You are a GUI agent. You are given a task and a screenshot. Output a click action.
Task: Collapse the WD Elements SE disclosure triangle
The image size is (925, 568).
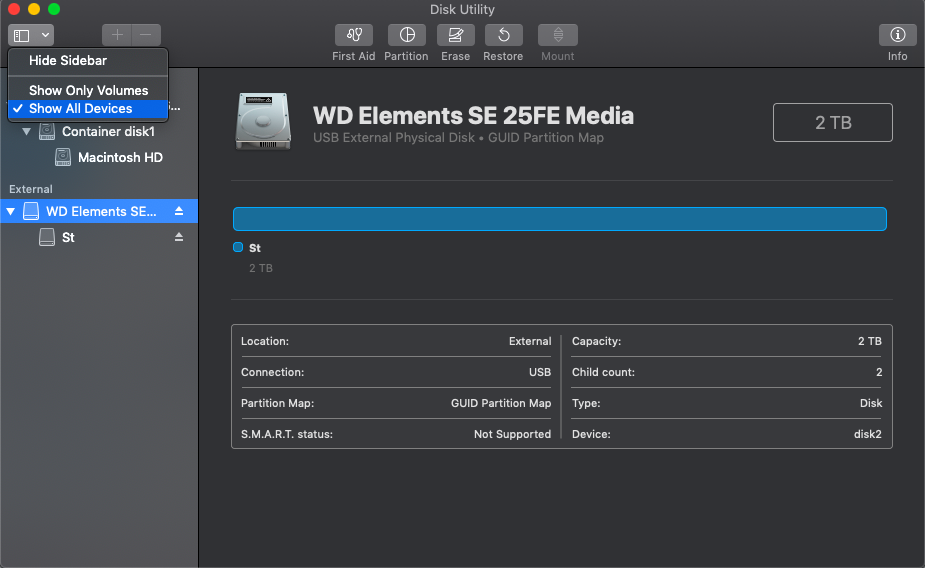click(11, 211)
